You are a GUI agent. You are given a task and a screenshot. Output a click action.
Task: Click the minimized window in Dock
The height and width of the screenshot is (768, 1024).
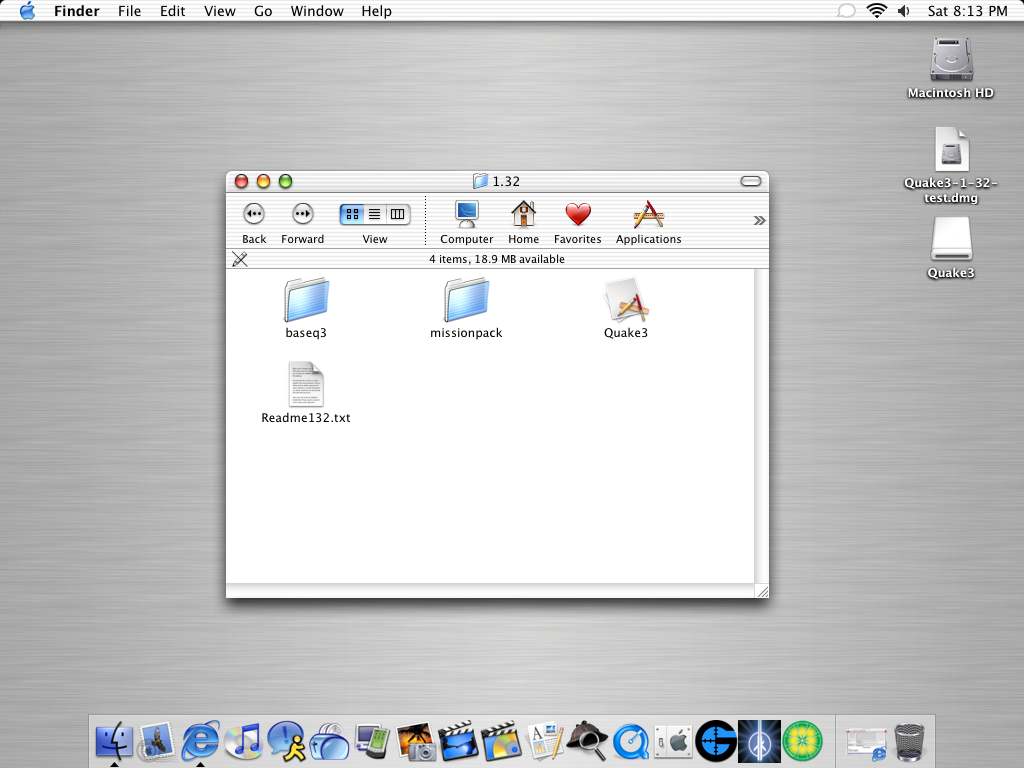coord(866,743)
